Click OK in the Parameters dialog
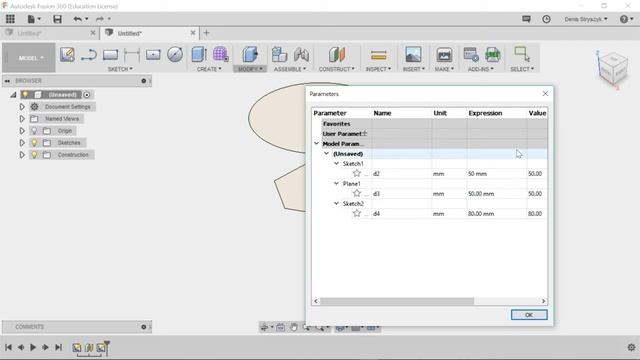640x360 pixels. (x=529, y=315)
